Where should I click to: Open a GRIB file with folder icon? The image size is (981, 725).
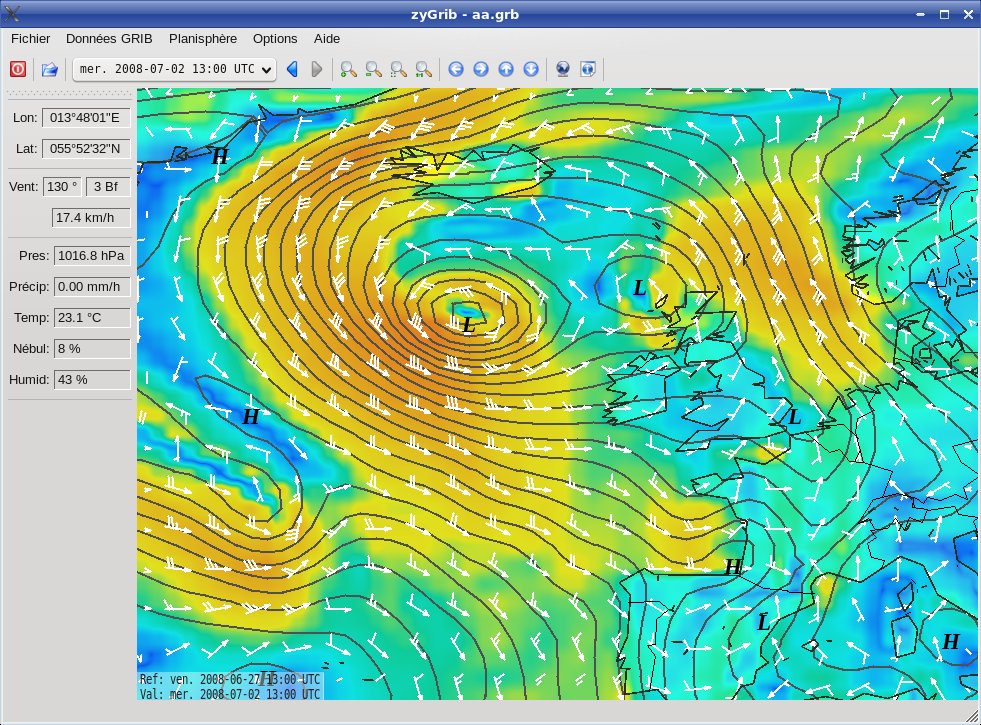[49, 69]
